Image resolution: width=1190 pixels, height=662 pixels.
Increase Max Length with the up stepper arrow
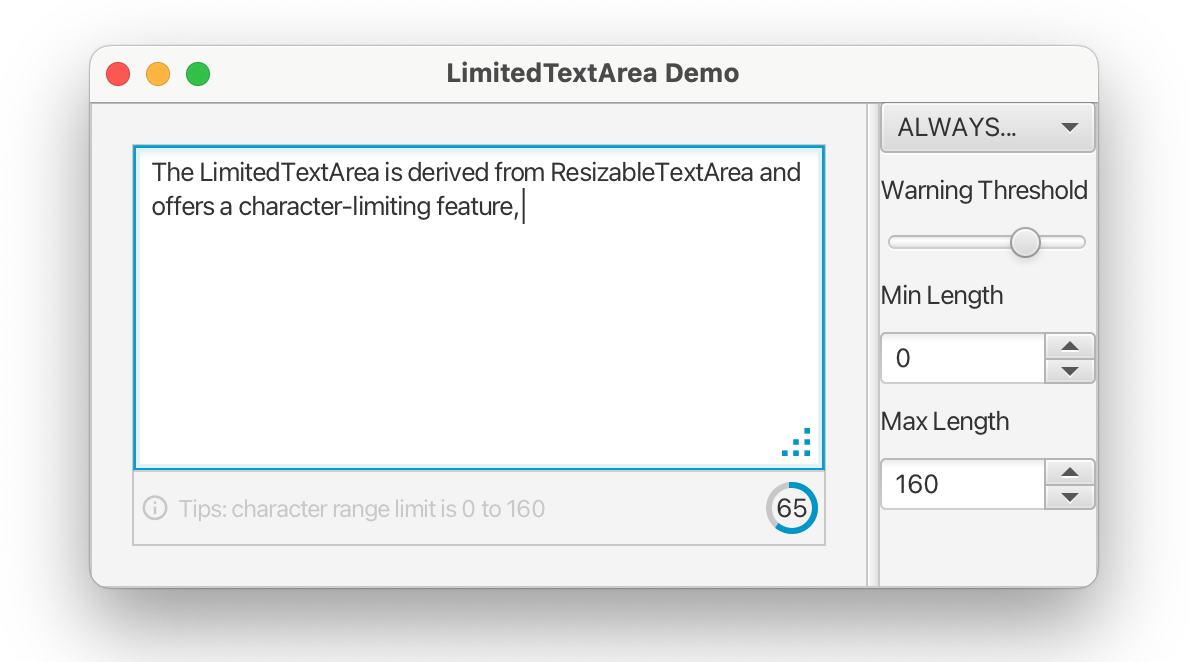[x=1069, y=472]
